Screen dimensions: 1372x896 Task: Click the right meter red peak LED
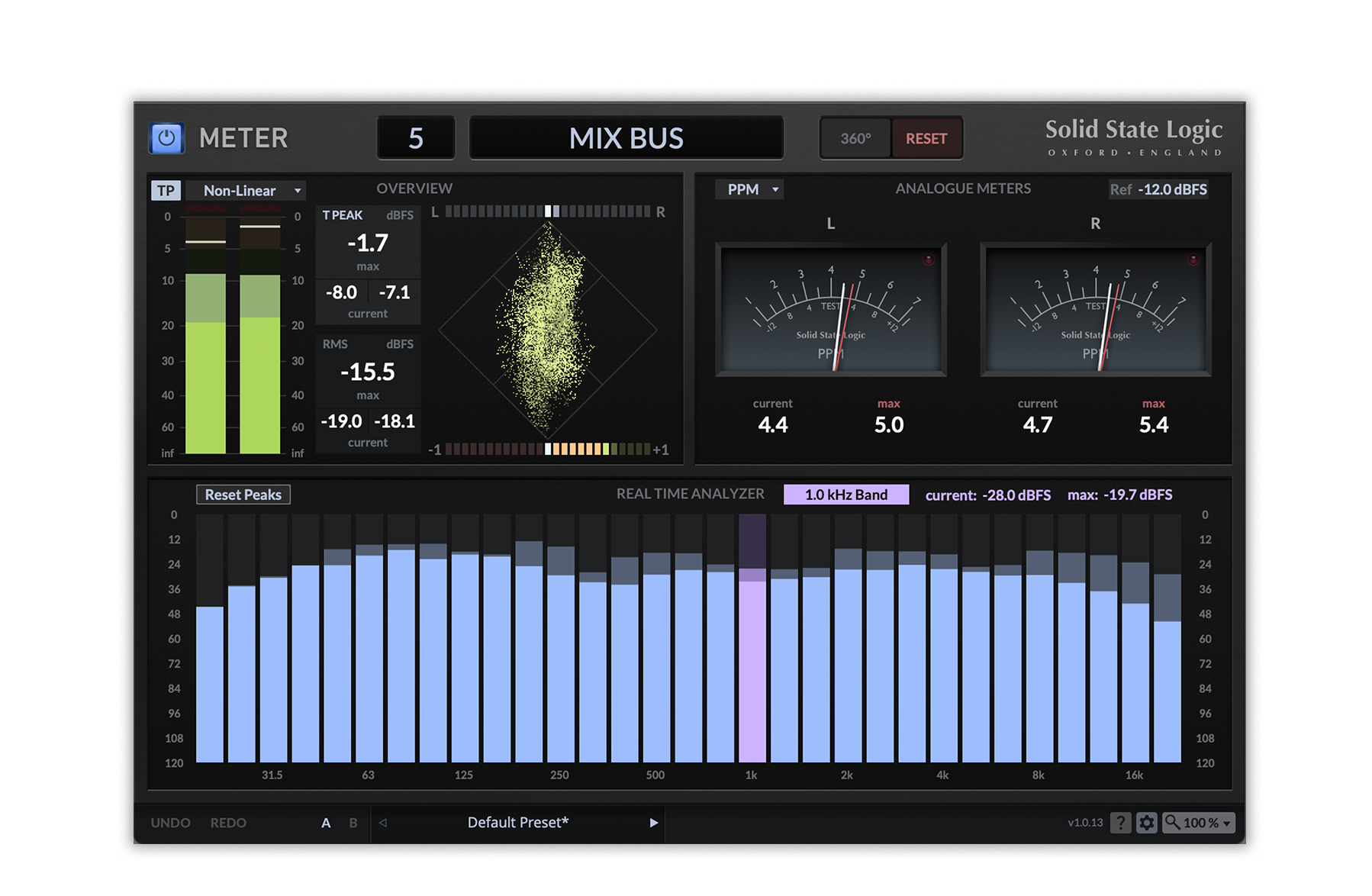pos(1193,259)
